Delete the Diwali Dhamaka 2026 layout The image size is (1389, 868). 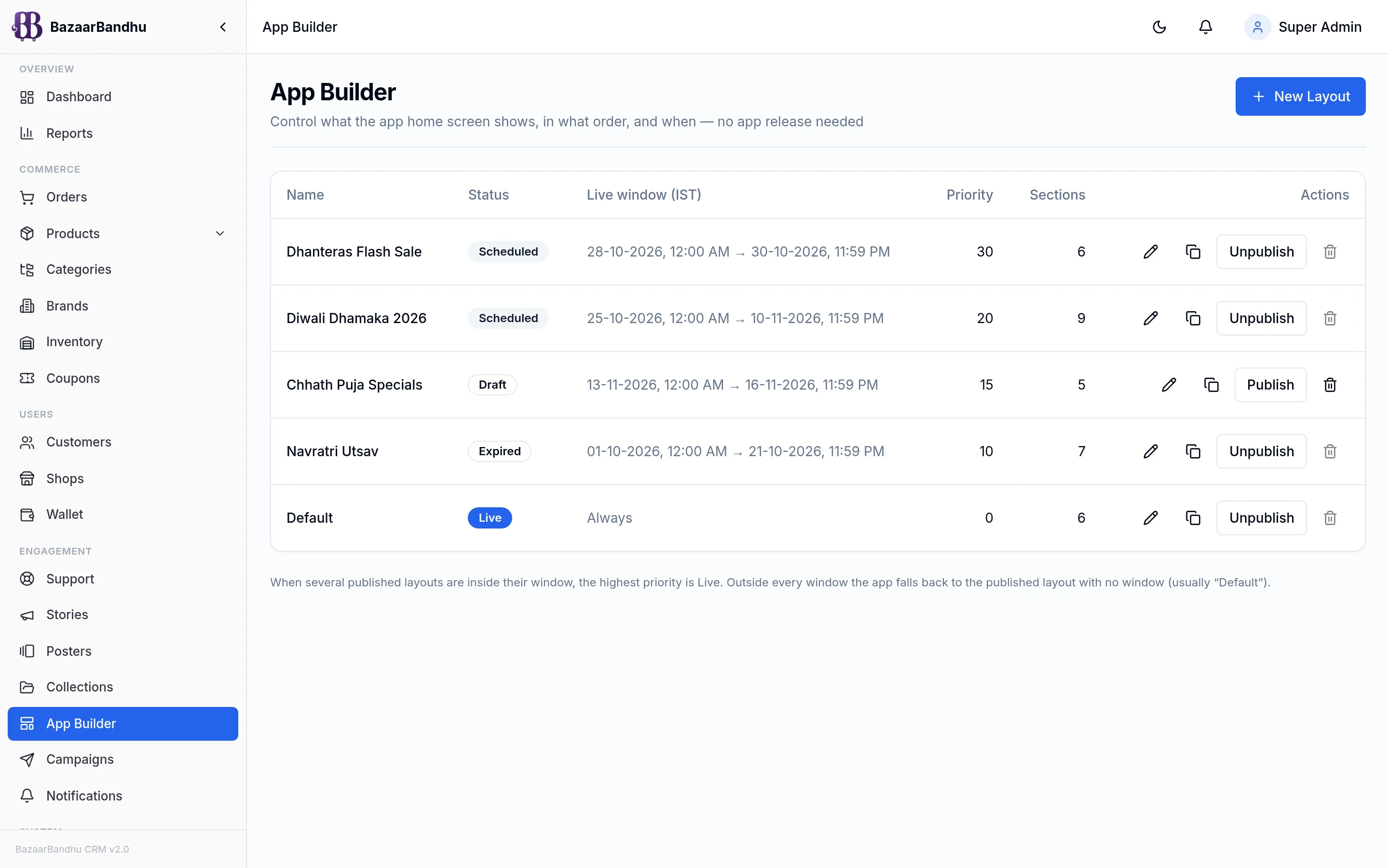point(1330,318)
